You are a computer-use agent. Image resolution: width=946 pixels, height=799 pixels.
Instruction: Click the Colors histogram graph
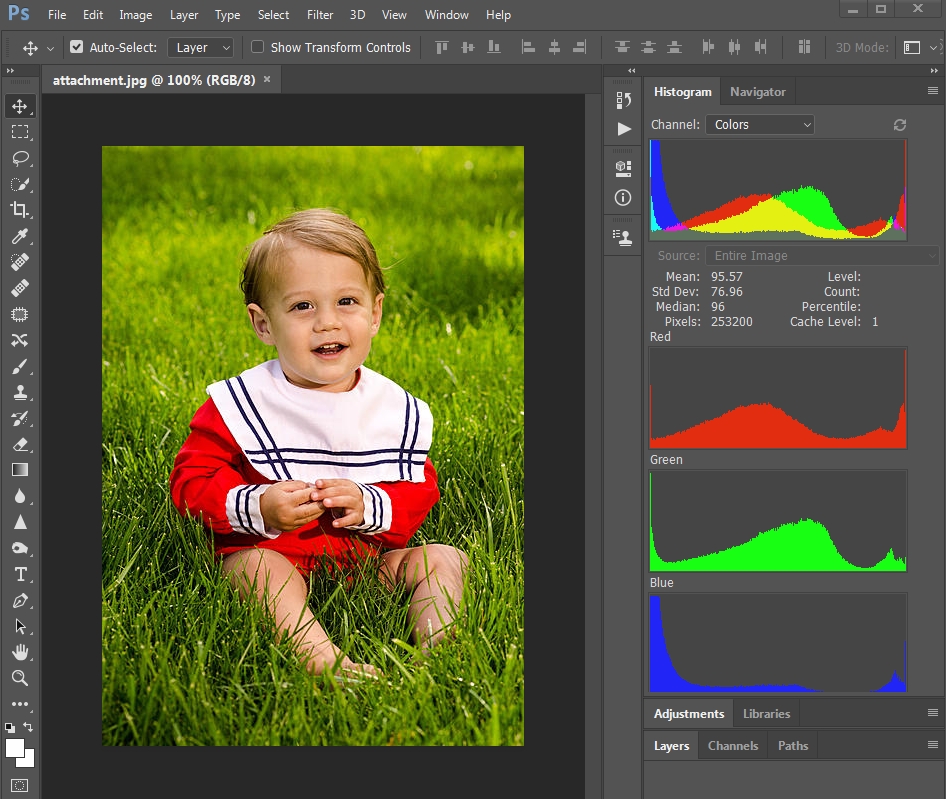[778, 190]
